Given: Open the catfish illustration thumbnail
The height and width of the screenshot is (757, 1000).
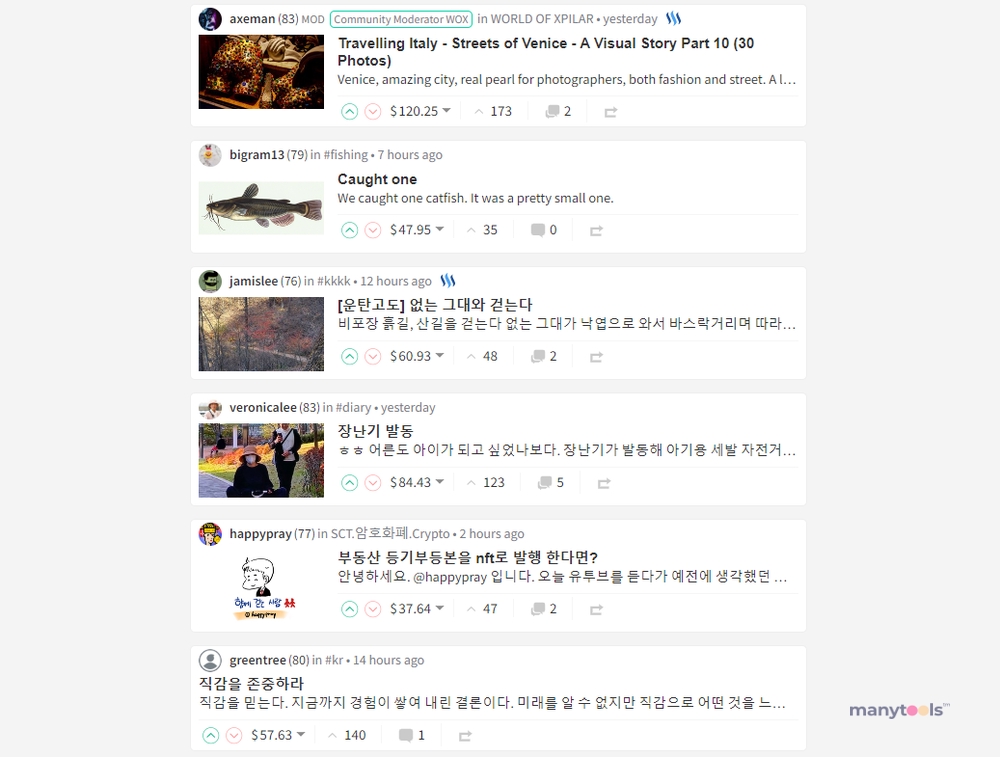Looking at the screenshot, I should pos(261,208).
